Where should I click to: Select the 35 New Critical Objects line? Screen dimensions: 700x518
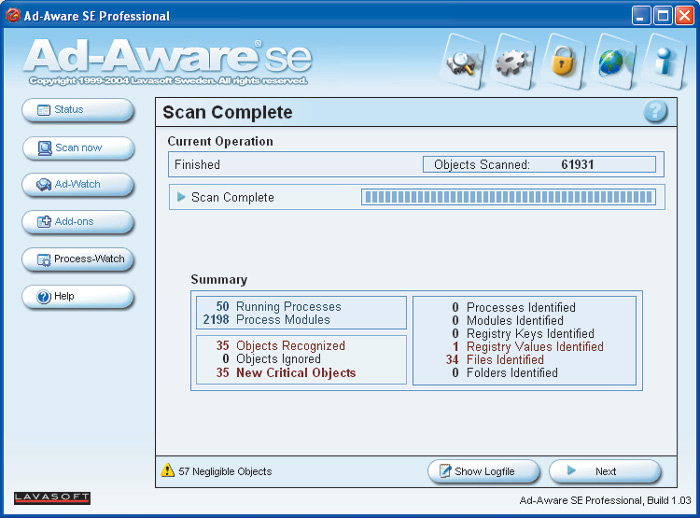click(x=286, y=373)
